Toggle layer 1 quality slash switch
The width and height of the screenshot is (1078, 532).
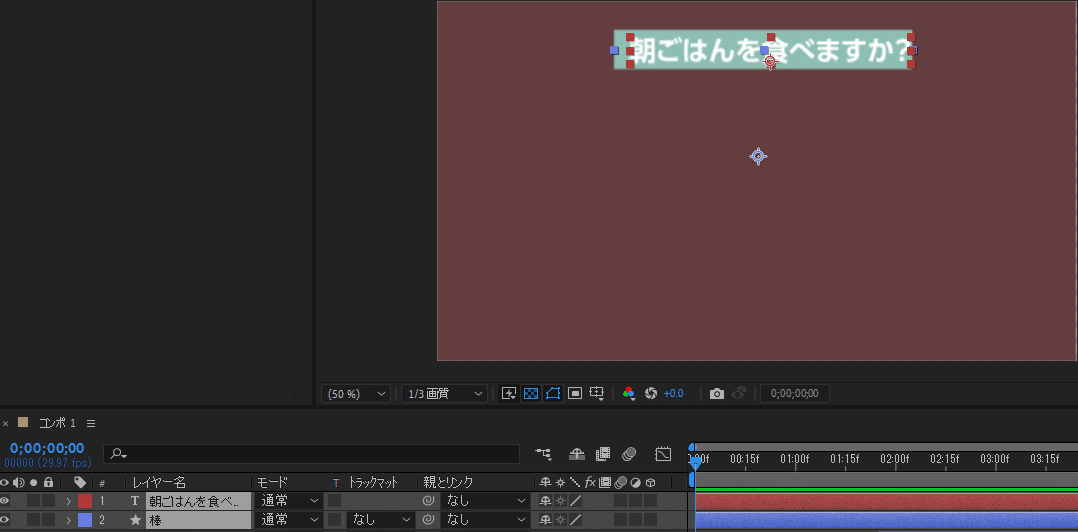[575, 501]
